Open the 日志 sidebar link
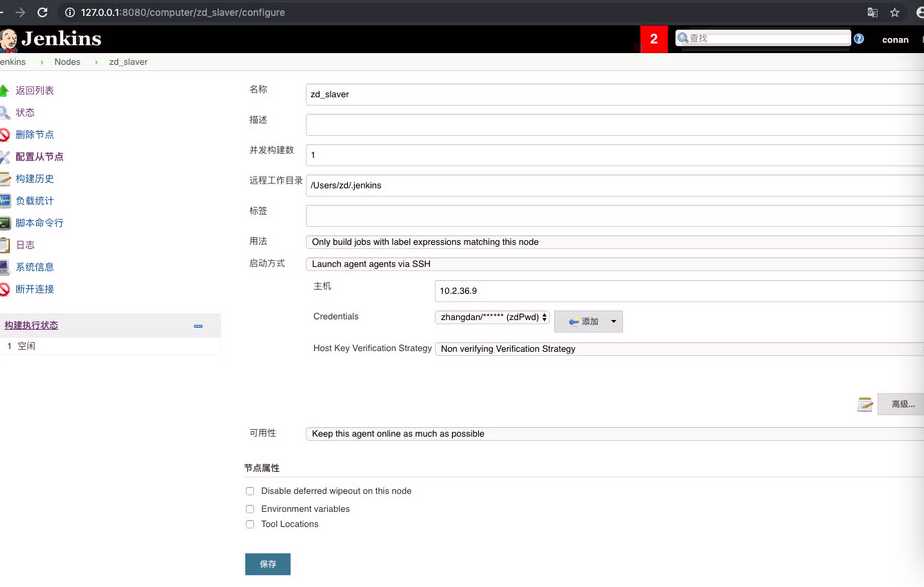This screenshot has height=587, width=924. pyautogui.click(x=25, y=245)
